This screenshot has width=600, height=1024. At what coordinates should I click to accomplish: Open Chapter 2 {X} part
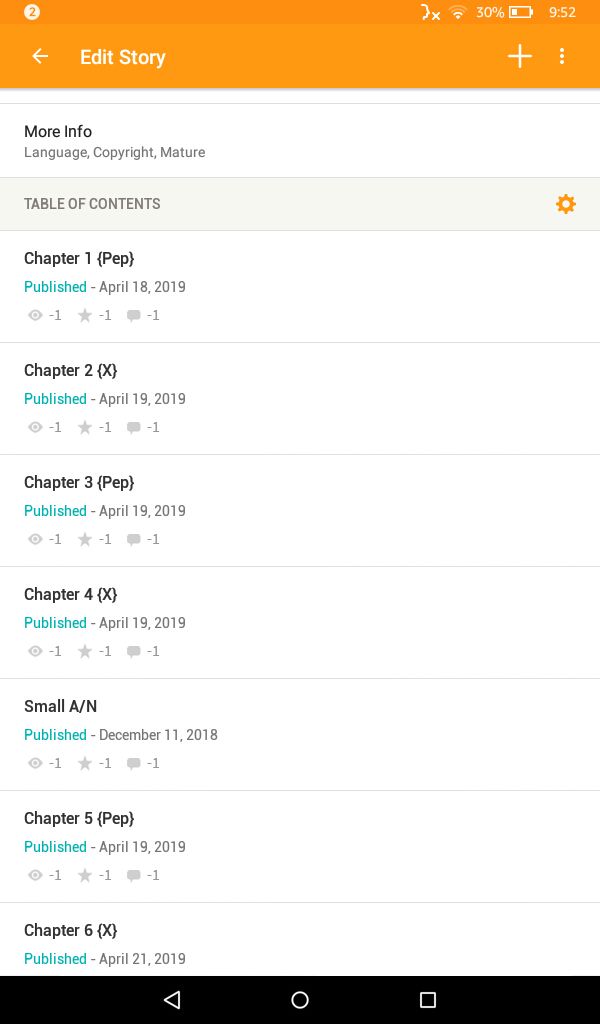click(300, 398)
